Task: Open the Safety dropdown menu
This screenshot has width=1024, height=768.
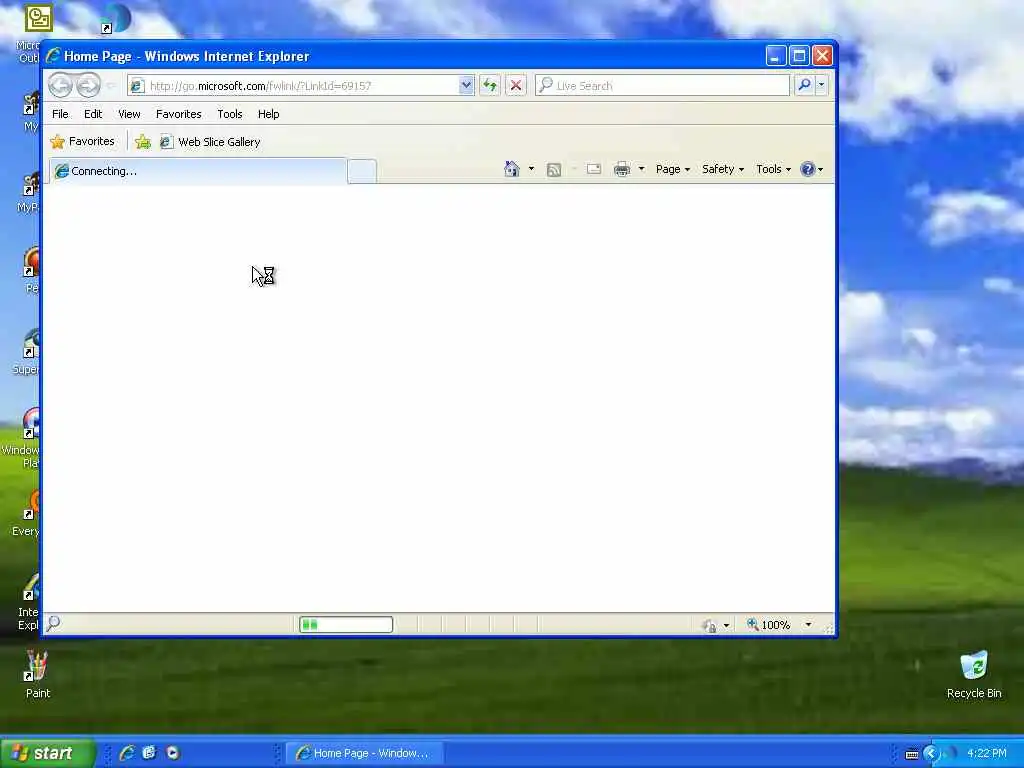Action: click(723, 169)
